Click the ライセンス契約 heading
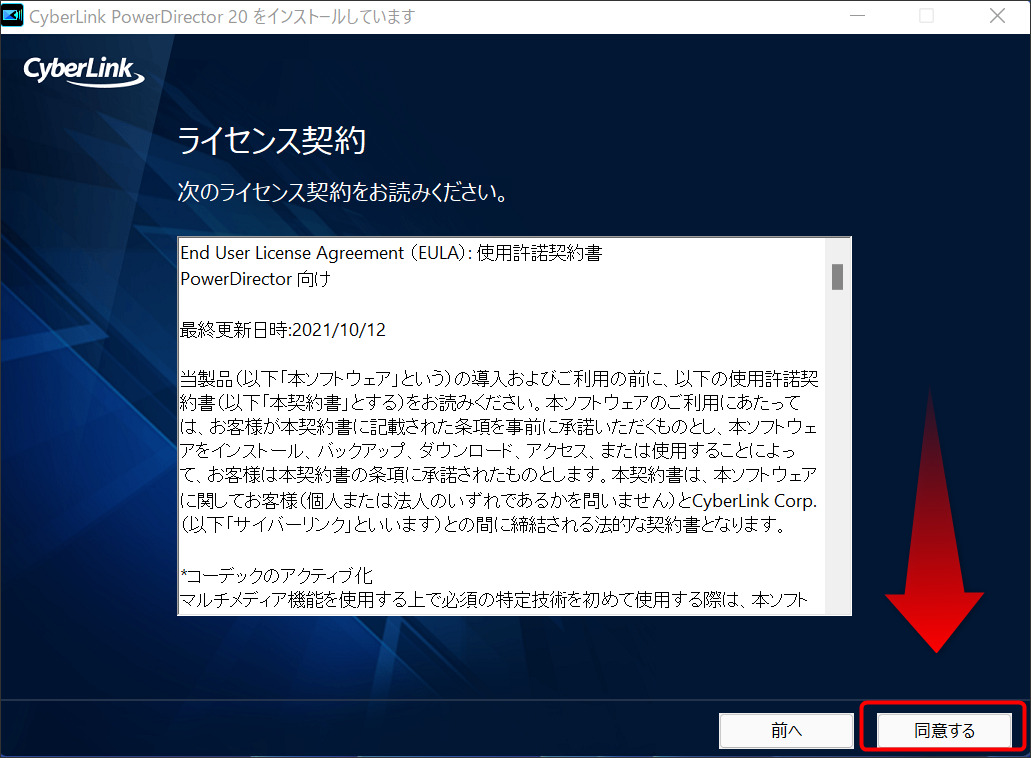Screen dimensions: 1031x758 272,140
